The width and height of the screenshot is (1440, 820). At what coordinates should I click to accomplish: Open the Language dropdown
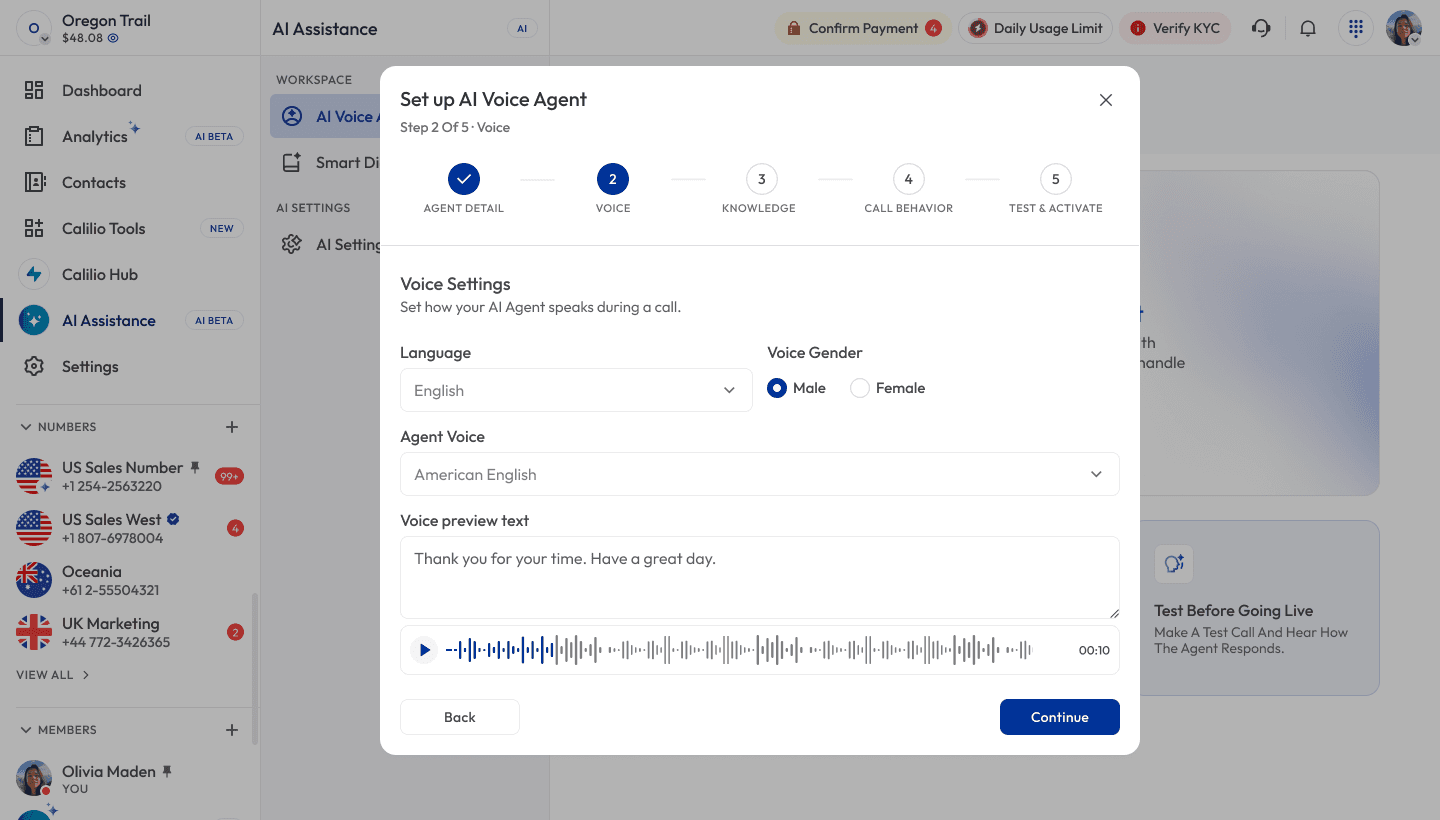pyautogui.click(x=576, y=390)
